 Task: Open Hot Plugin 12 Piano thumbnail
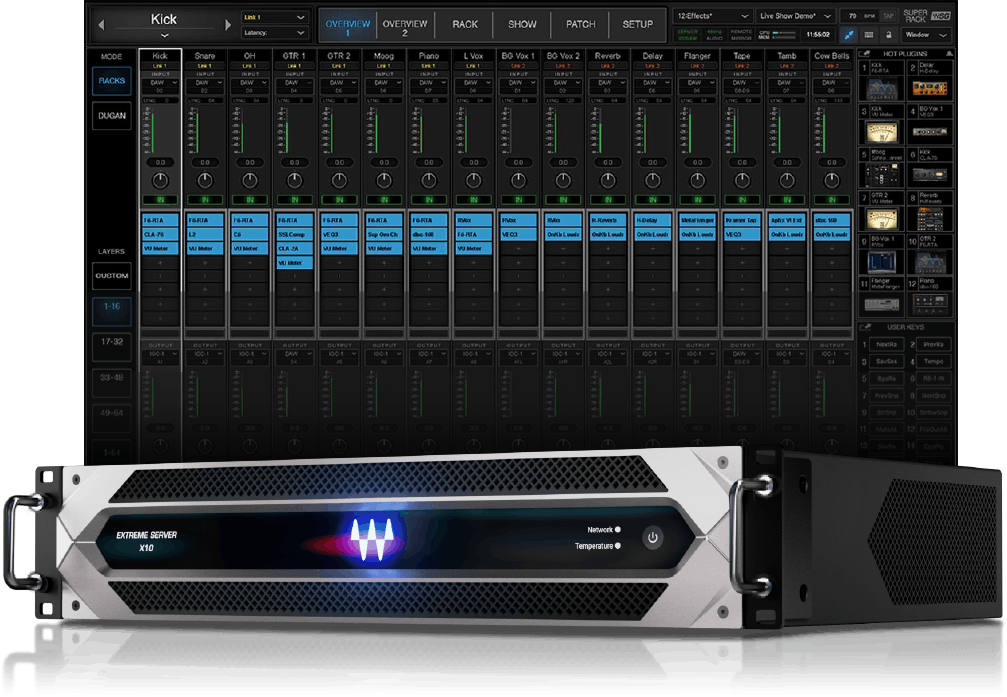(x=929, y=302)
